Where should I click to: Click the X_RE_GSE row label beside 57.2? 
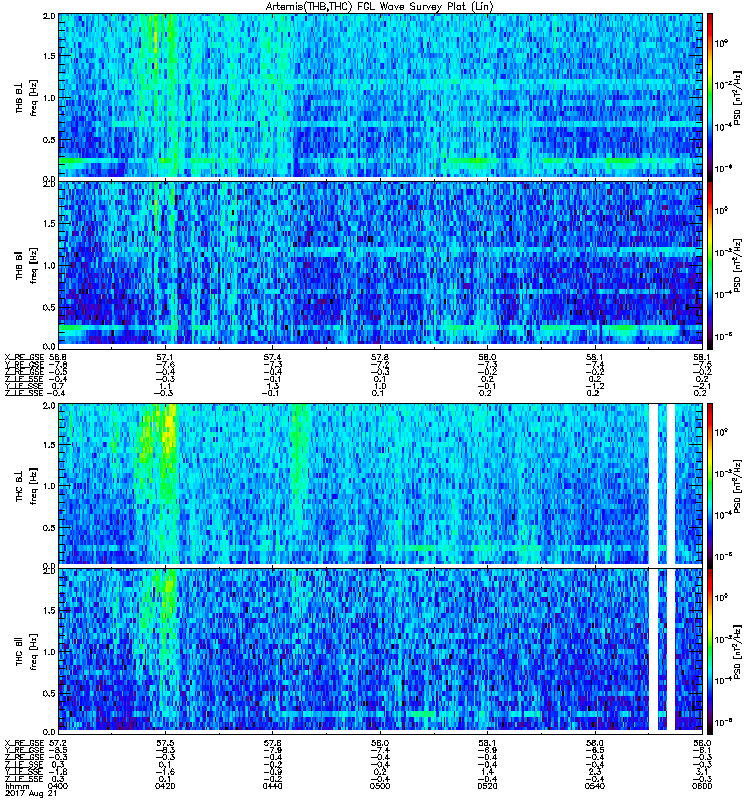24,743
